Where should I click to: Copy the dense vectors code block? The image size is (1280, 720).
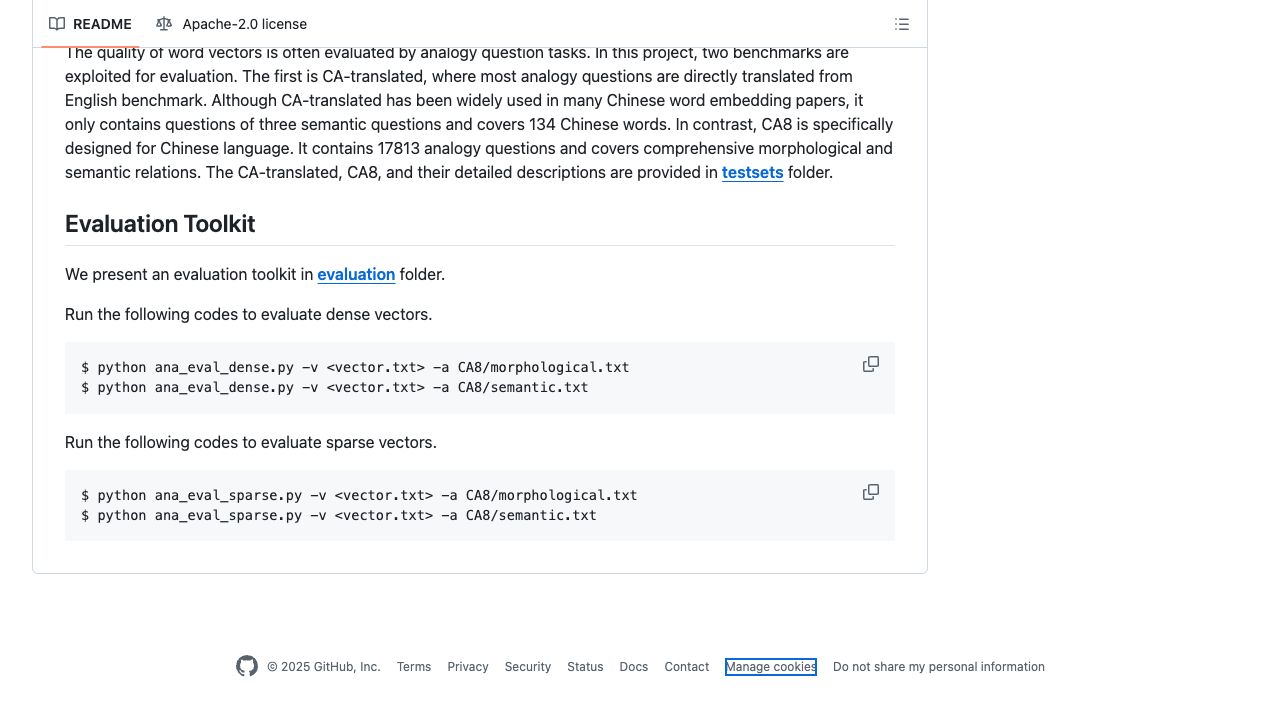coord(871,365)
